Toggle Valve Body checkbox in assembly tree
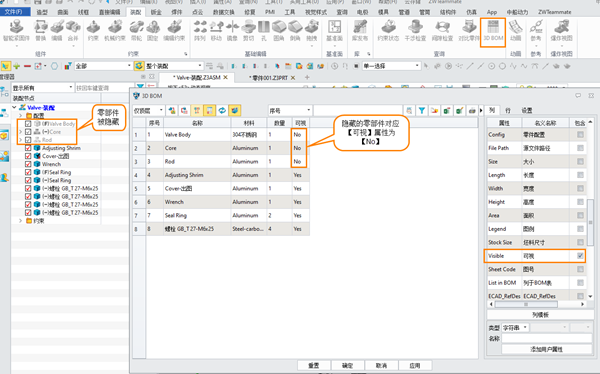Image resolution: width=600 pixels, height=374 pixels. pyautogui.click(x=28, y=124)
